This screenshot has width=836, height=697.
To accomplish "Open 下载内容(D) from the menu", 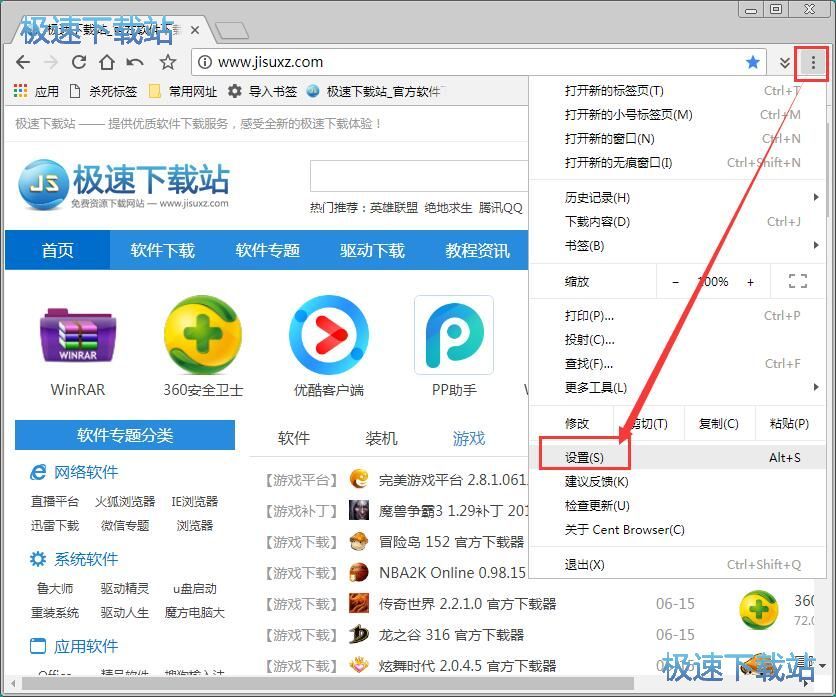I will point(677,222).
